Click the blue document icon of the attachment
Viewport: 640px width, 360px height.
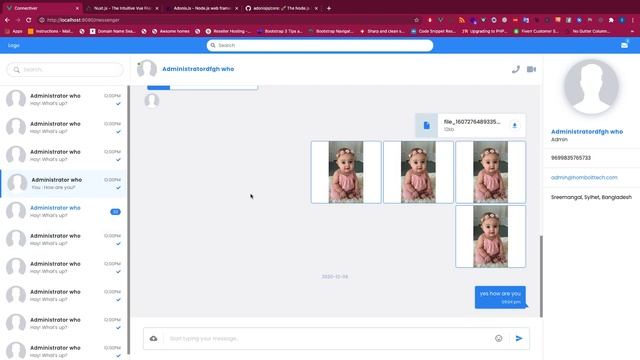click(427, 125)
